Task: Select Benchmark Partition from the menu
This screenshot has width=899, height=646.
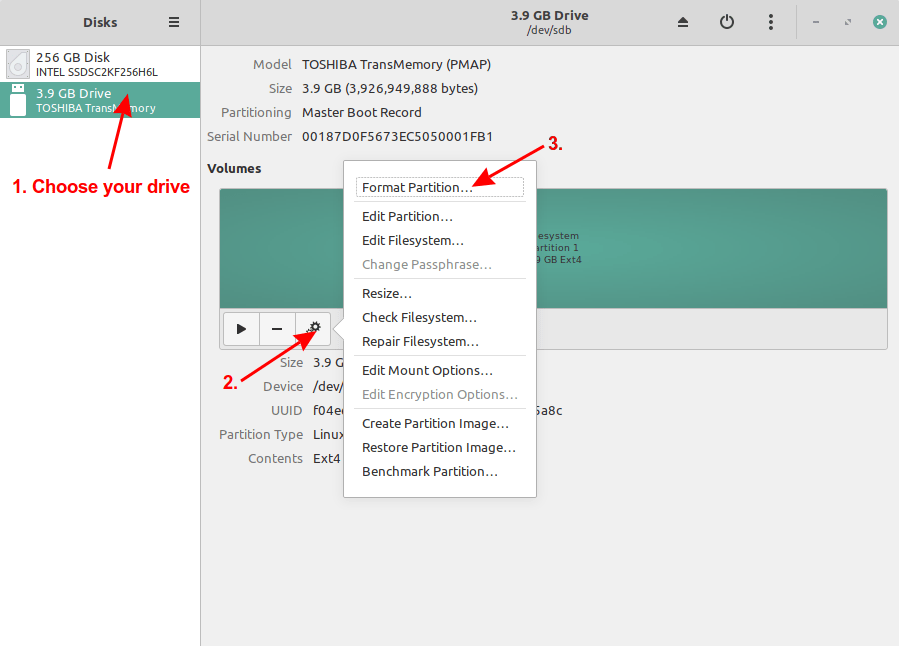Action: coord(430,471)
